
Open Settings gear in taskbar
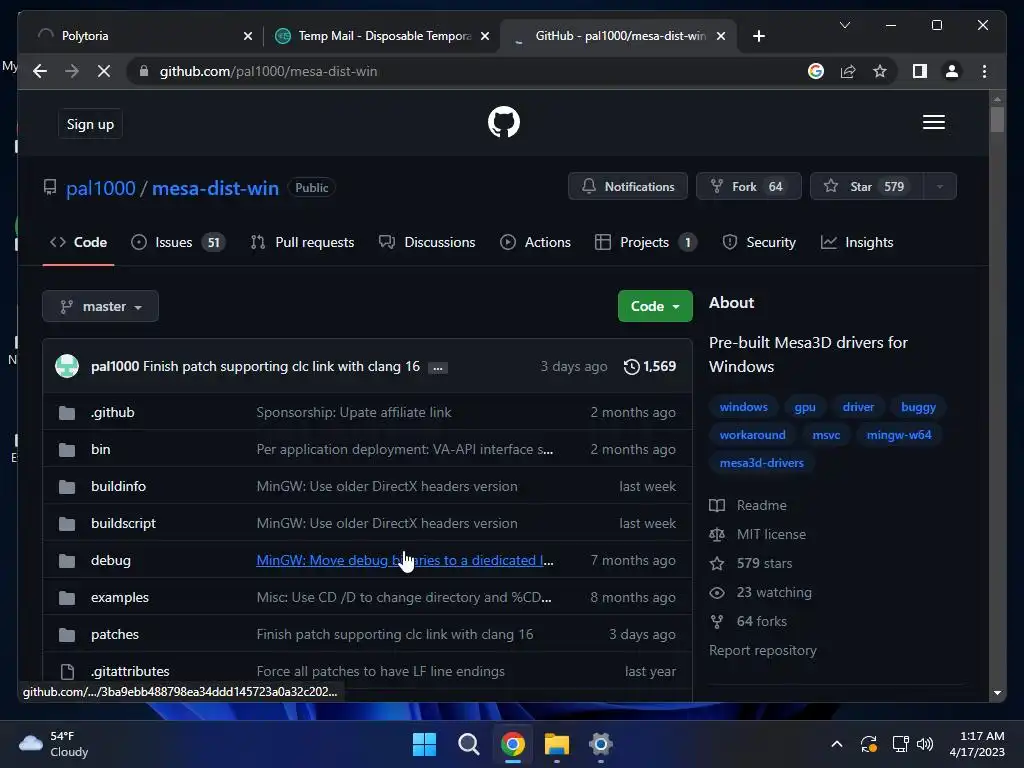click(x=600, y=744)
